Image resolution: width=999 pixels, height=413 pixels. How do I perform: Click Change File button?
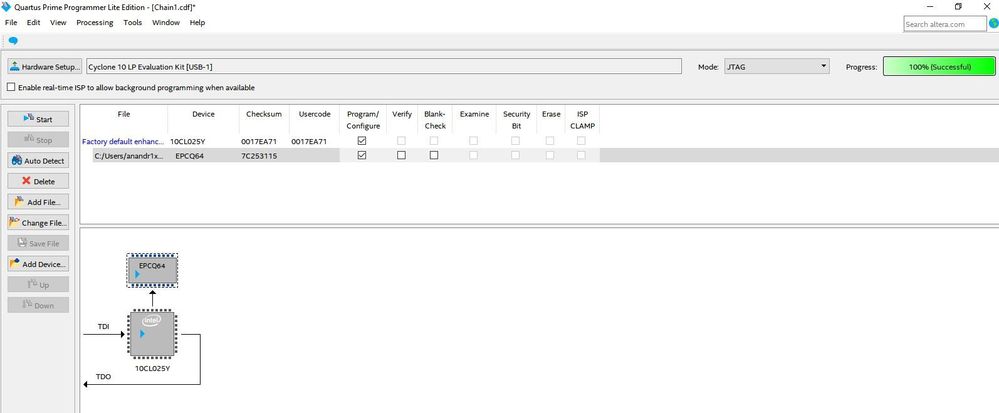tap(38, 223)
